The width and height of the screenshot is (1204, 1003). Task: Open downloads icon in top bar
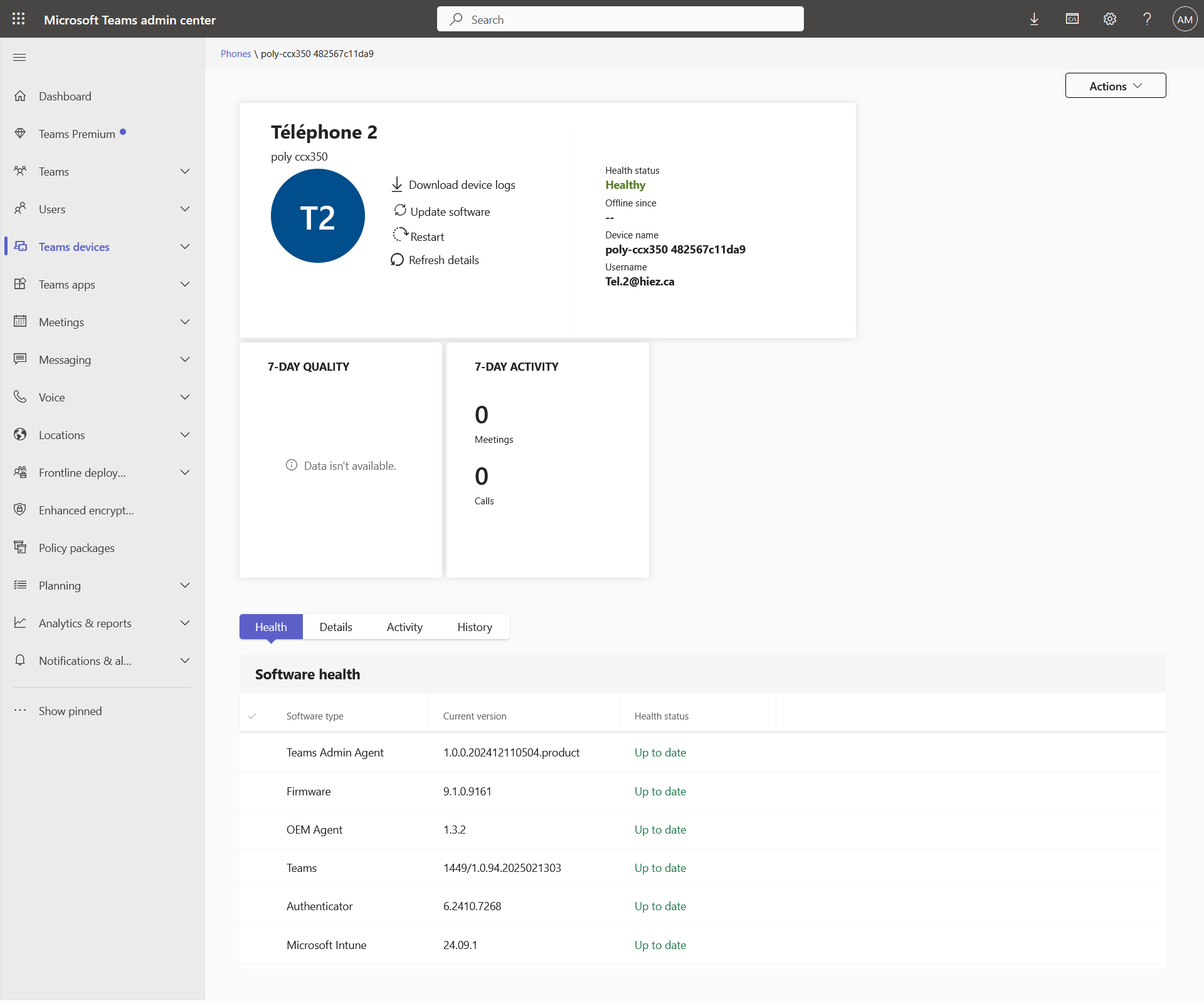pyautogui.click(x=1034, y=19)
